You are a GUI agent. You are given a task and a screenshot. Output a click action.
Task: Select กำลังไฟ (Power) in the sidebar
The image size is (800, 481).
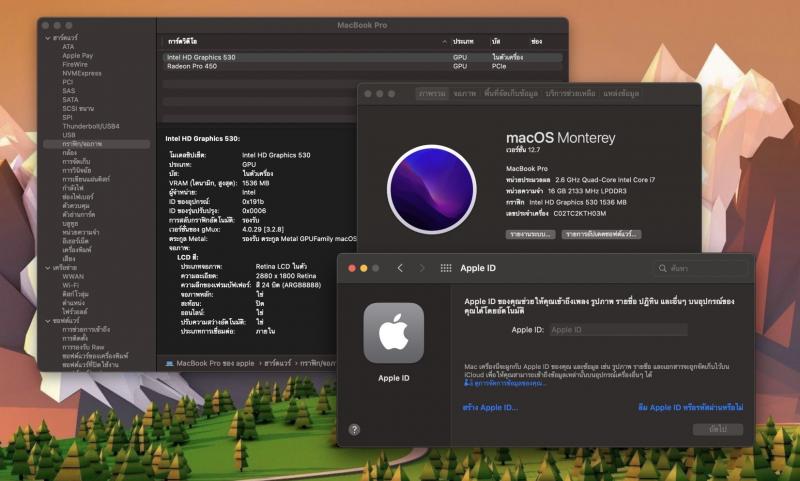tap(73, 188)
